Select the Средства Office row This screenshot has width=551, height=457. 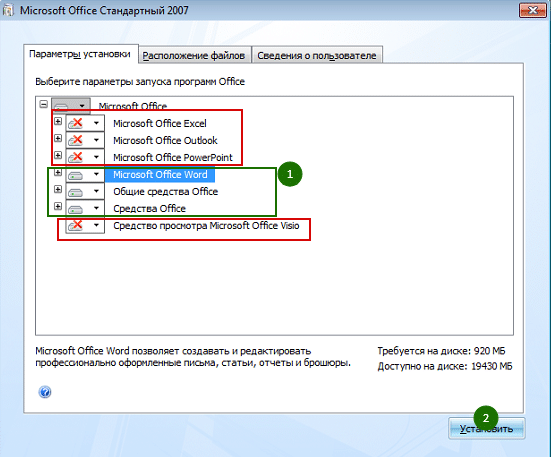tap(149, 208)
